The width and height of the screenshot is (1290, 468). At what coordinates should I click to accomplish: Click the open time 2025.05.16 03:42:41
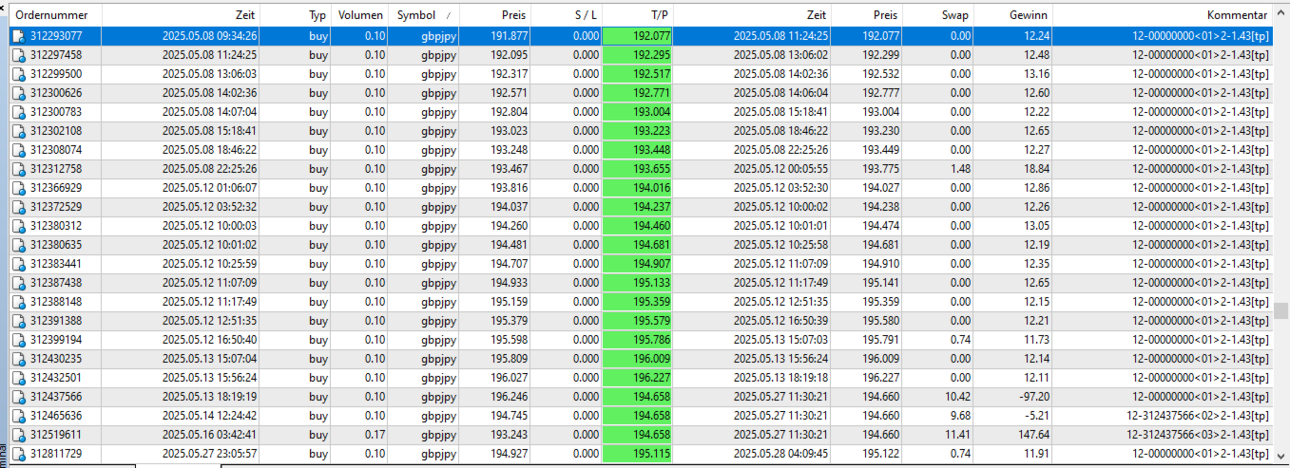click(210, 434)
